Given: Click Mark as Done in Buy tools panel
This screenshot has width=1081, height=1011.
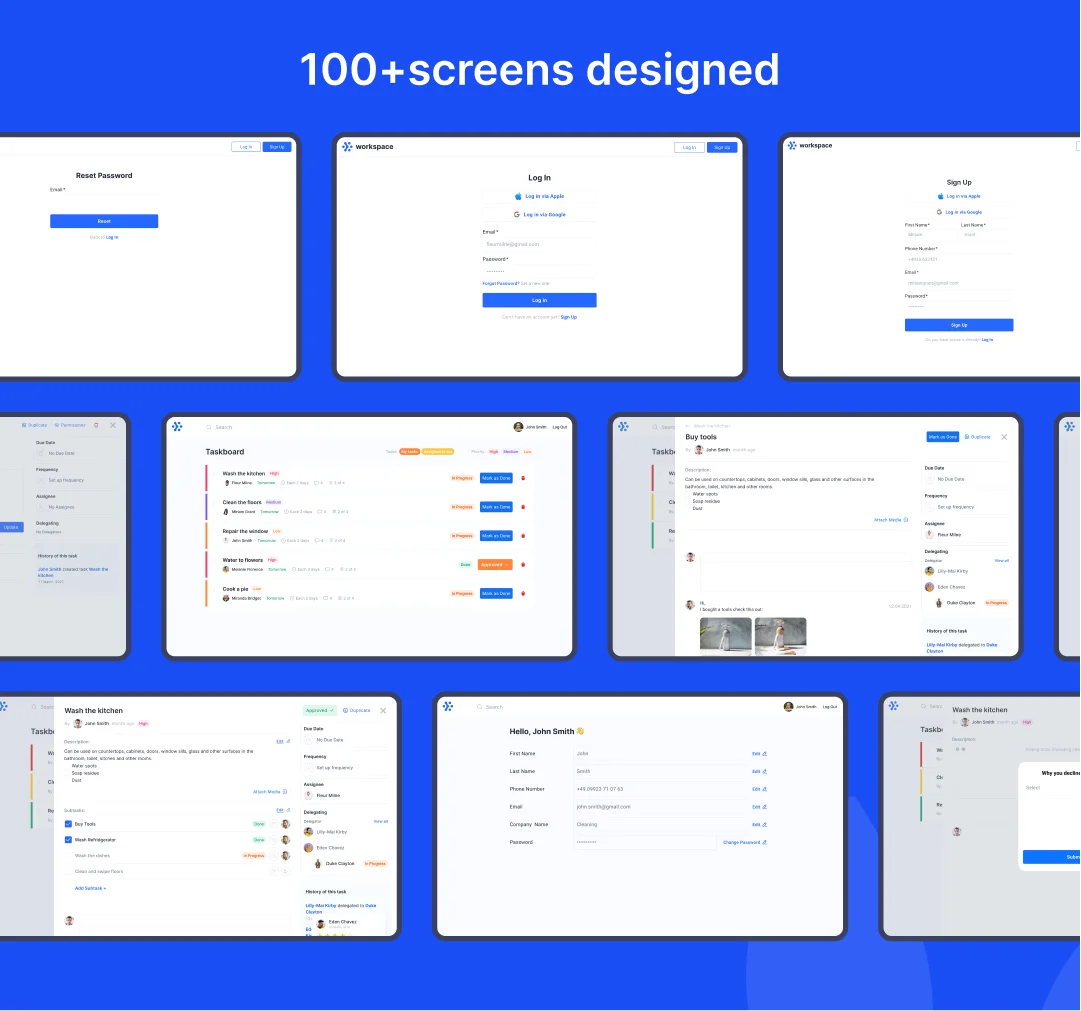Looking at the screenshot, I should tap(942, 437).
